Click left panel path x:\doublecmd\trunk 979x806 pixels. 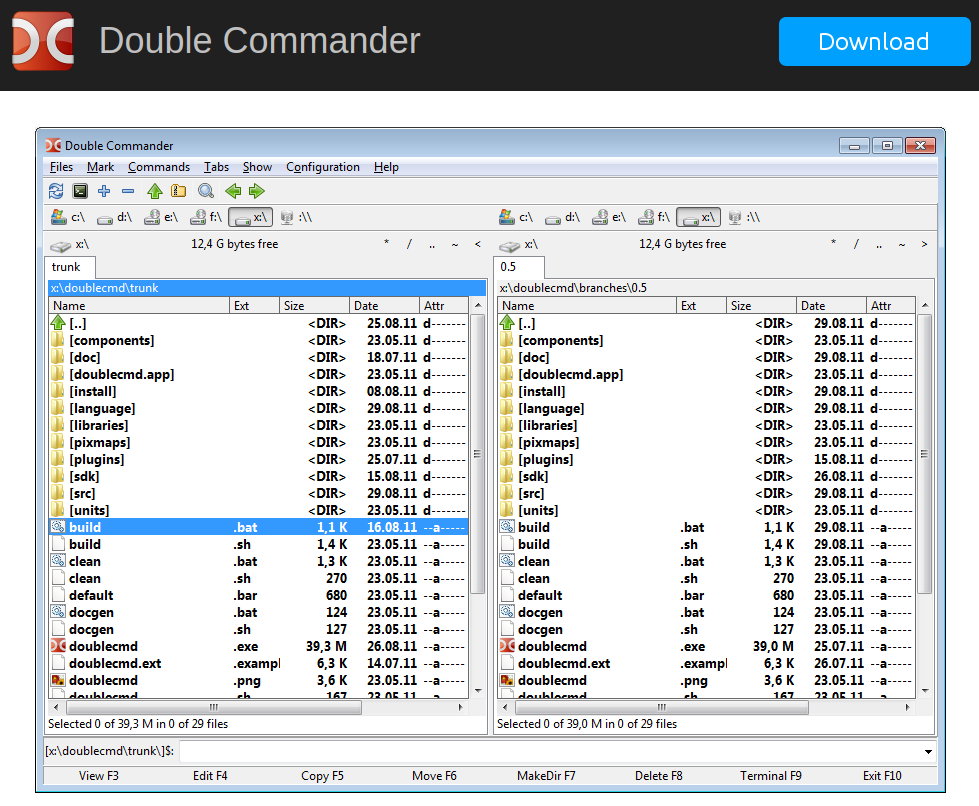pos(267,288)
